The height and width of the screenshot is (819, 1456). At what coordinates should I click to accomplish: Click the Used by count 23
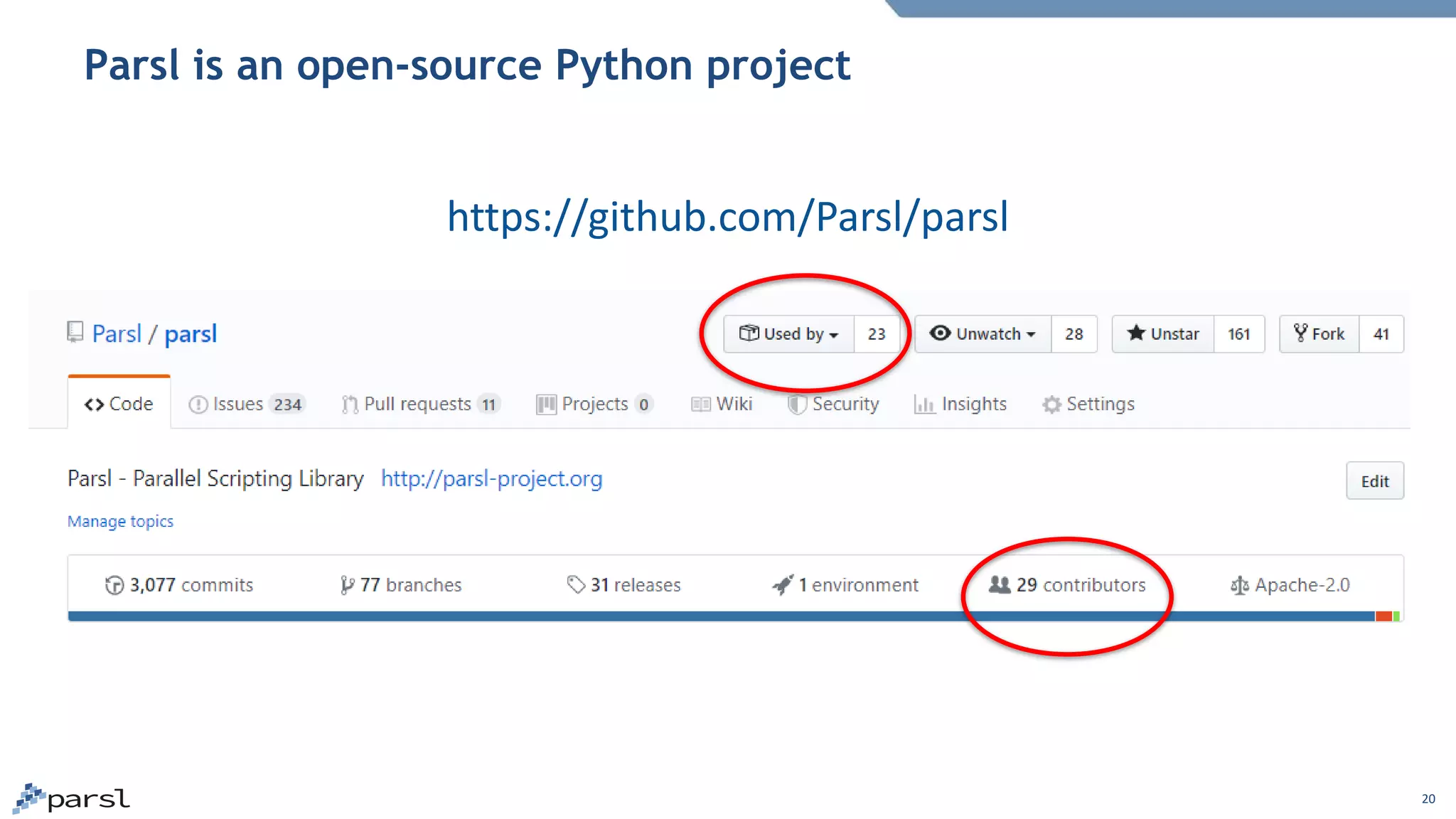(877, 334)
